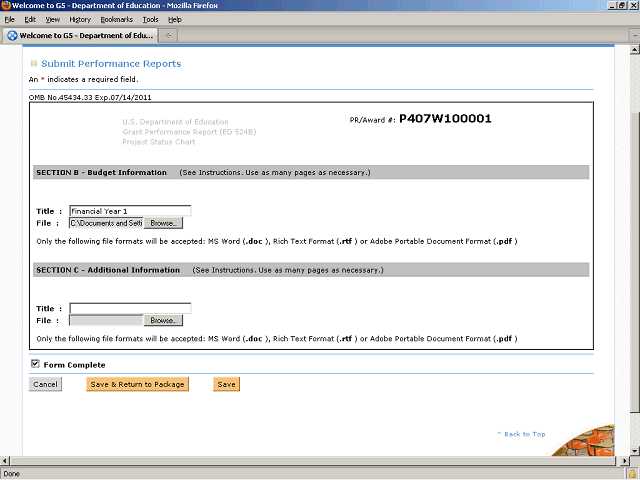Click the Grant Performance Report (ED 524B) text
Screen dimensions: 640x480
(x=189, y=132)
